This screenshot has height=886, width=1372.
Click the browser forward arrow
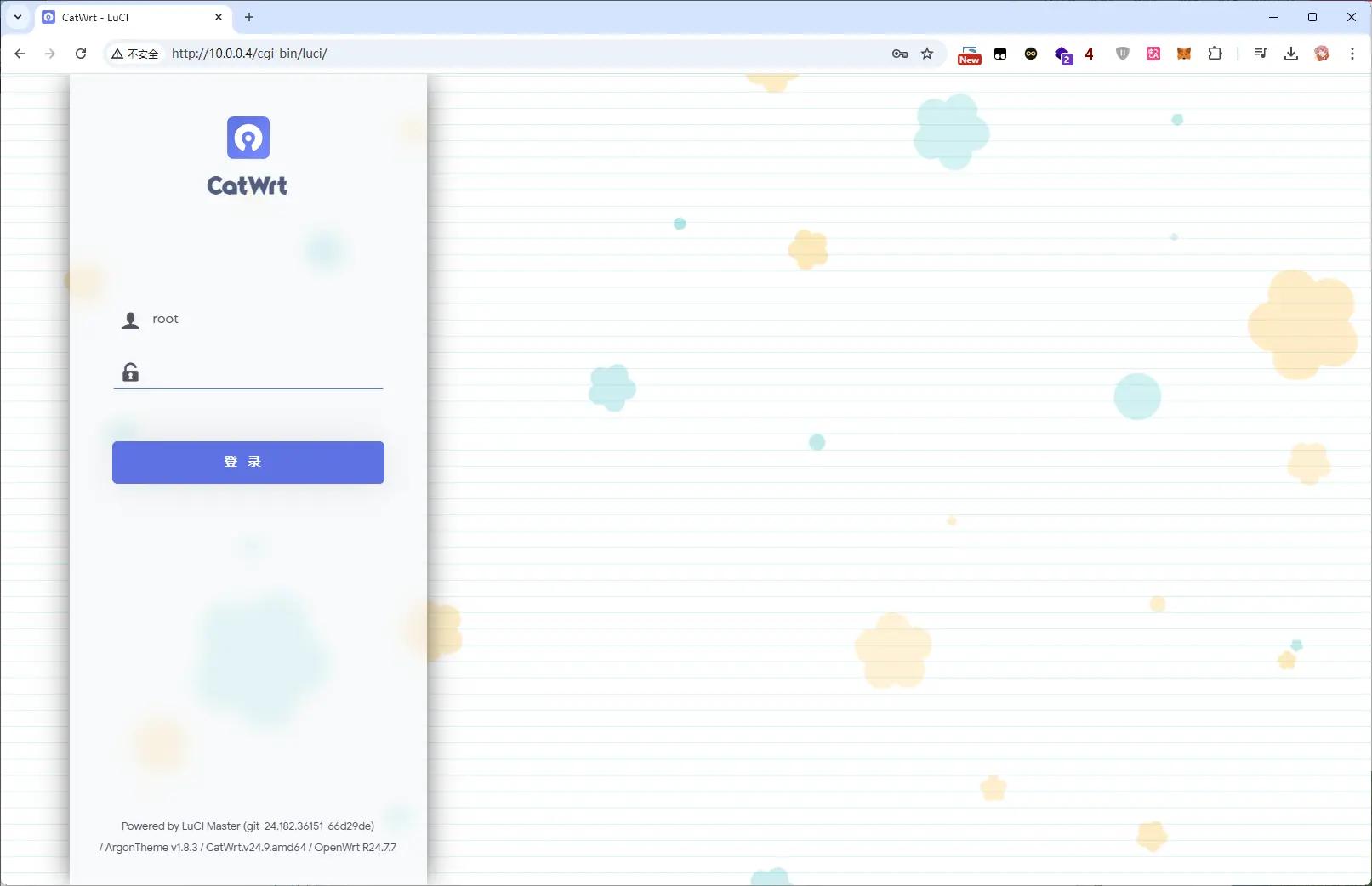click(50, 54)
